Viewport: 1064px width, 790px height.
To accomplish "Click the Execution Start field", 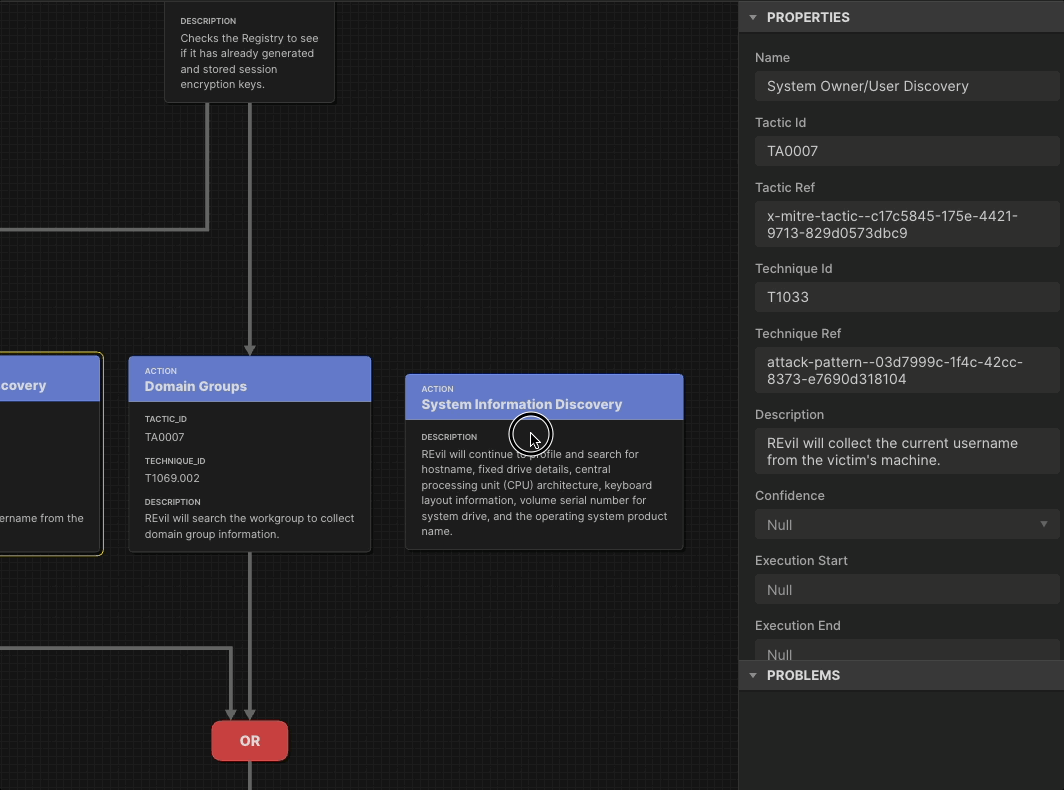I will click(x=907, y=589).
